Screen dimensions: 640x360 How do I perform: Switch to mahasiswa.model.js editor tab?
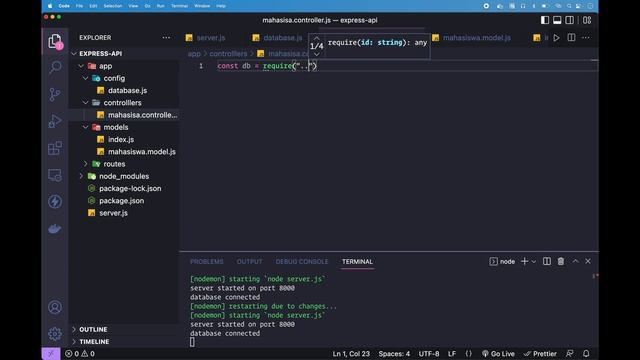point(476,38)
